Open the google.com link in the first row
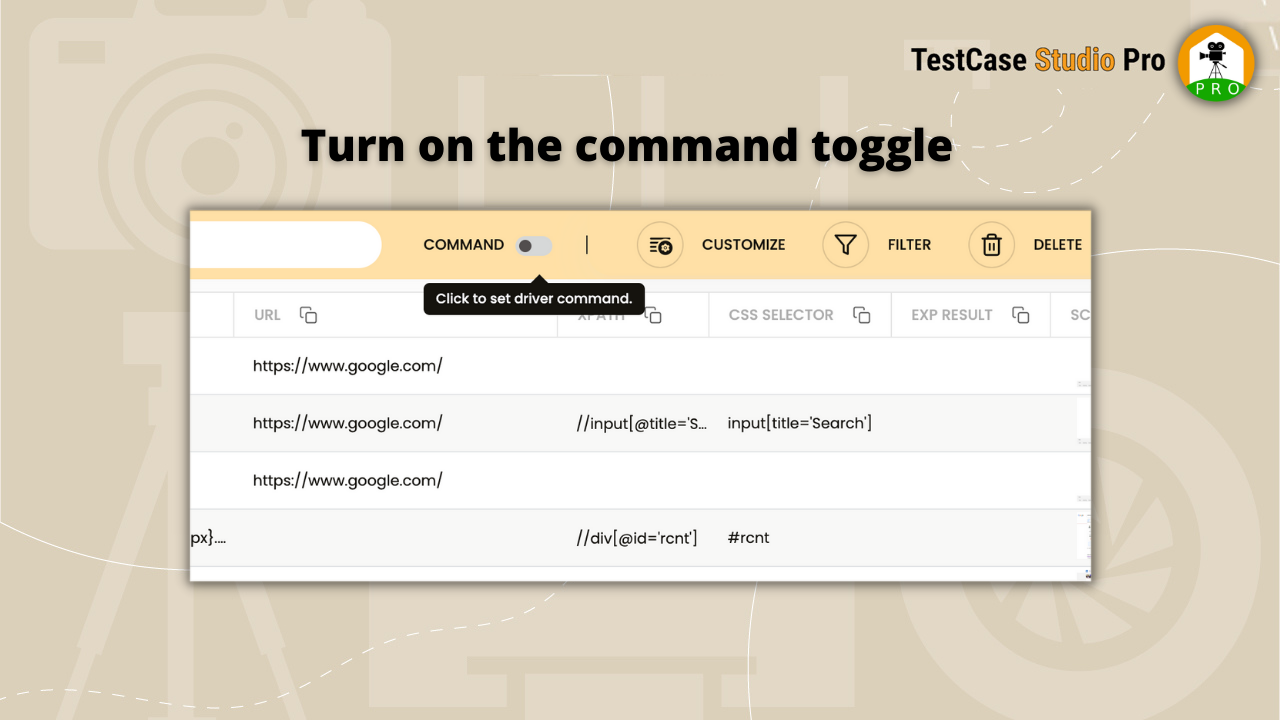 pyautogui.click(x=348, y=365)
